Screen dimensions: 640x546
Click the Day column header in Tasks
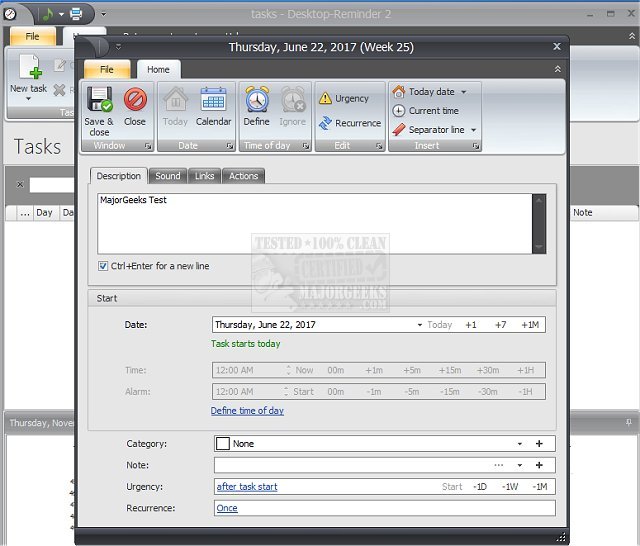(44, 213)
